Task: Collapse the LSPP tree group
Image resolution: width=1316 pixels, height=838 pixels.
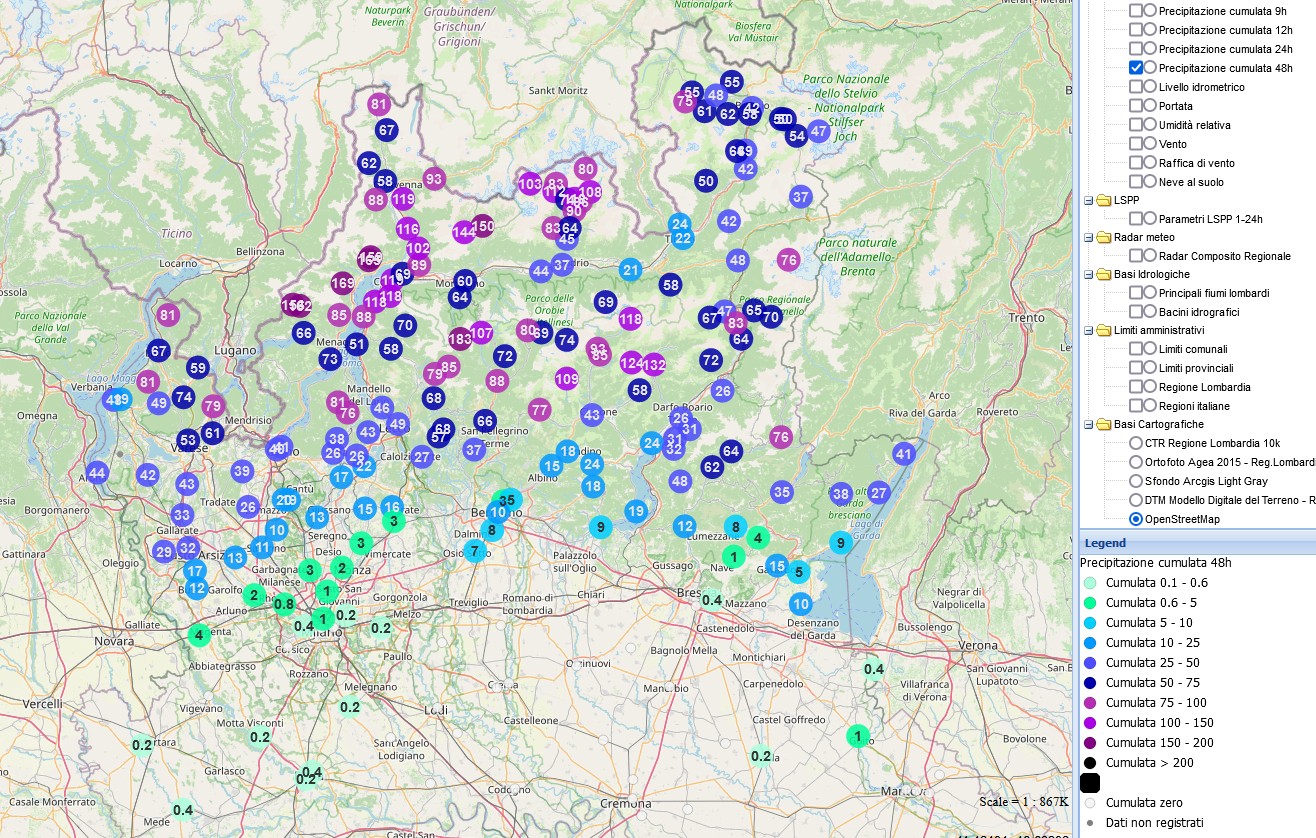Action: click(1088, 200)
